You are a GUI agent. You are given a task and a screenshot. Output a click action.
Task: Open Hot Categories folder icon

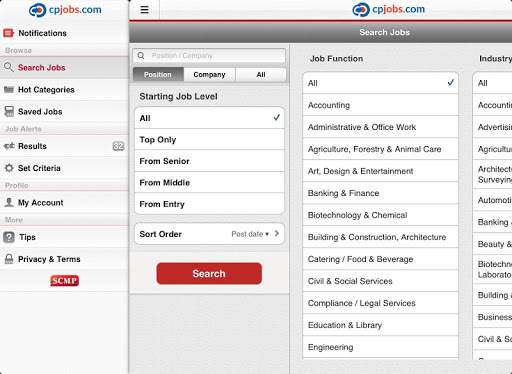(x=9, y=89)
